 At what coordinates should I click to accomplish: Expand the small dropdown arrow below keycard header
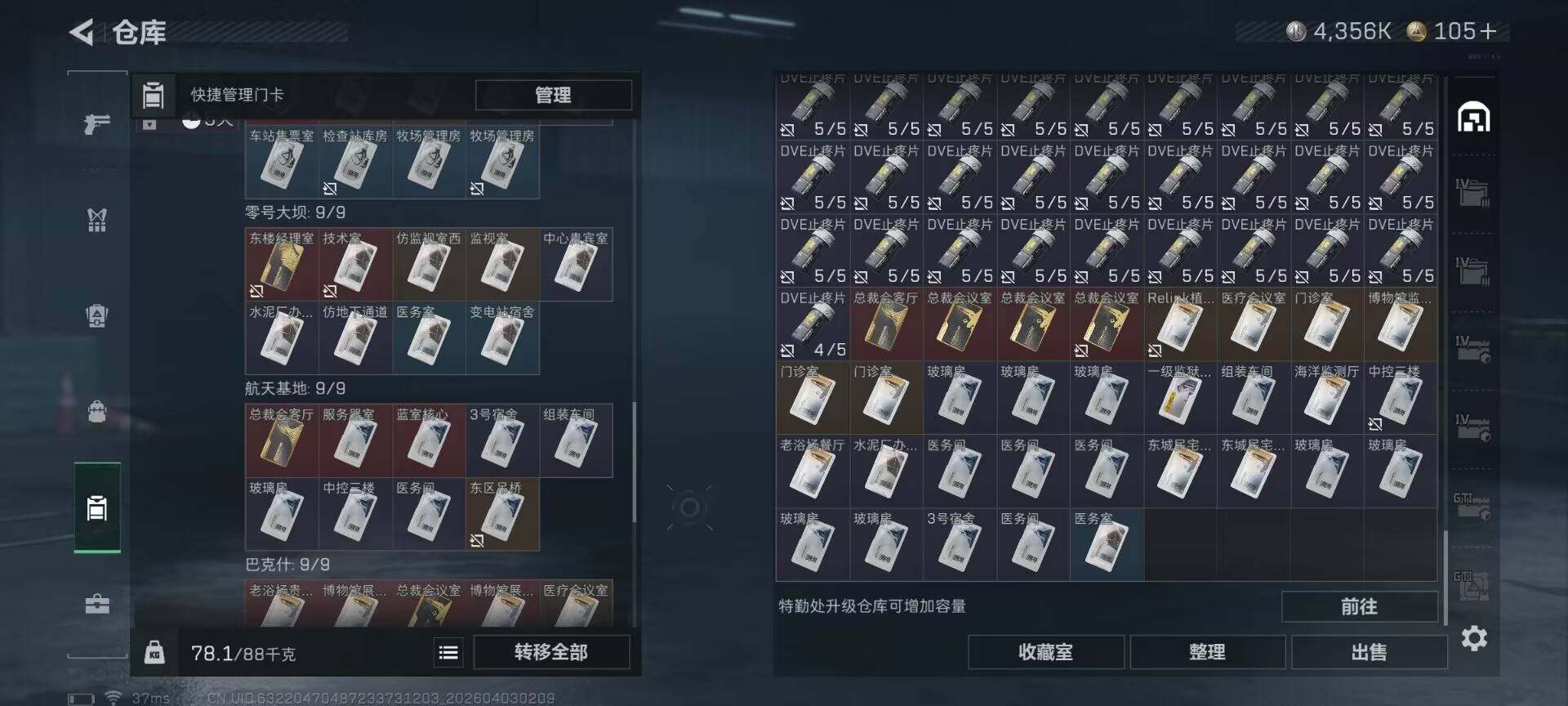click(149, 124)
